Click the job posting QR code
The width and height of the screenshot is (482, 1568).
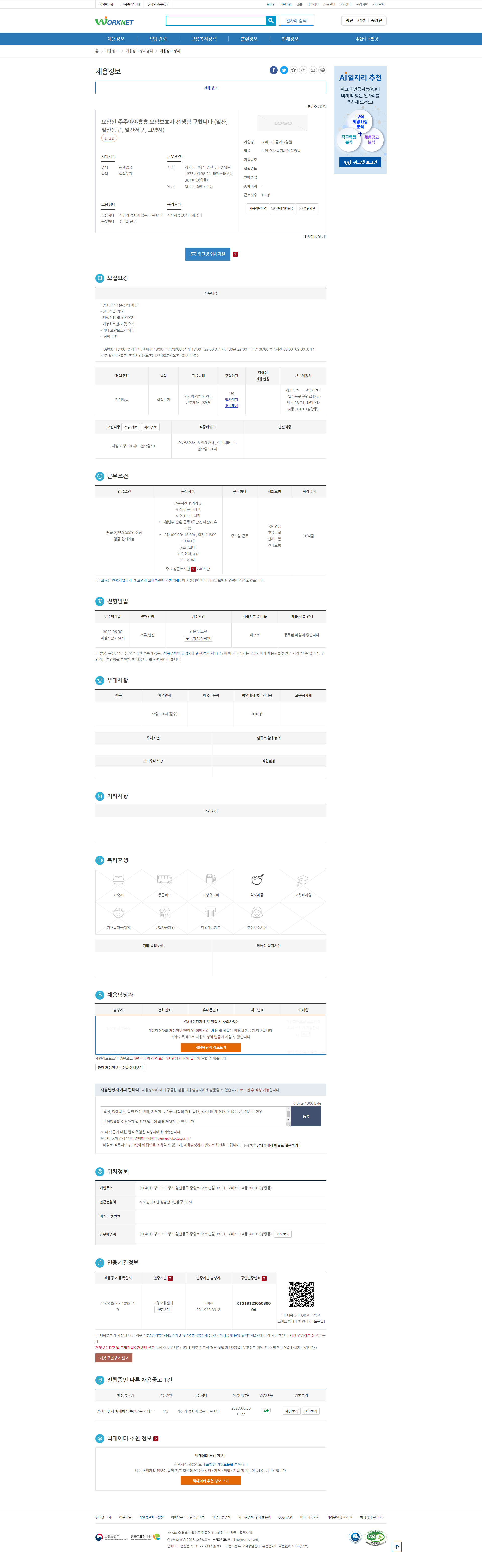[x=301, y=1295]
